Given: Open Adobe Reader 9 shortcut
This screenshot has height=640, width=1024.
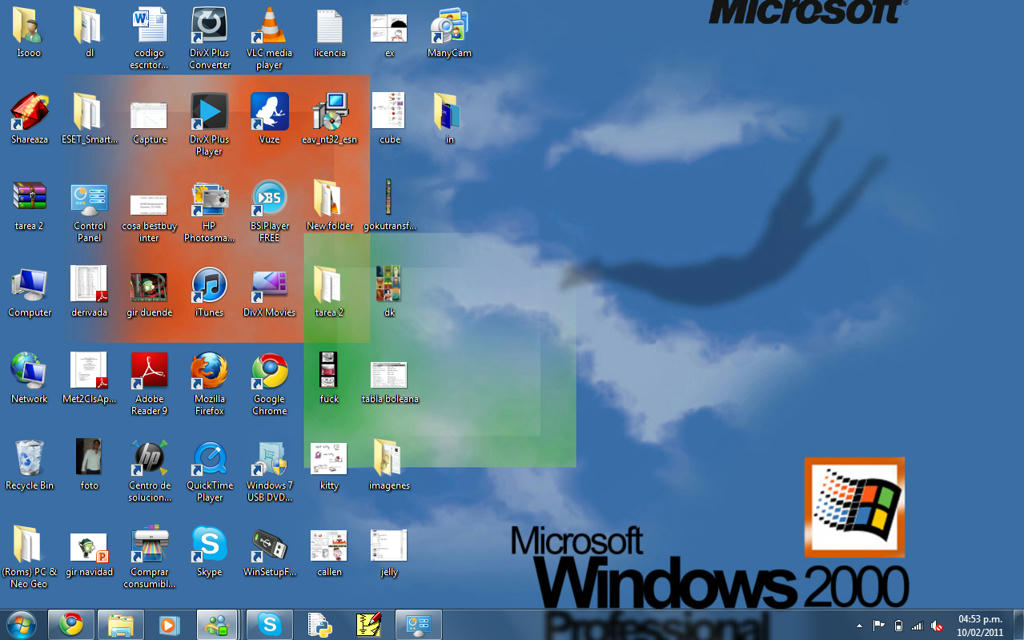Looking at the screenshot, I should coord(149,373).
